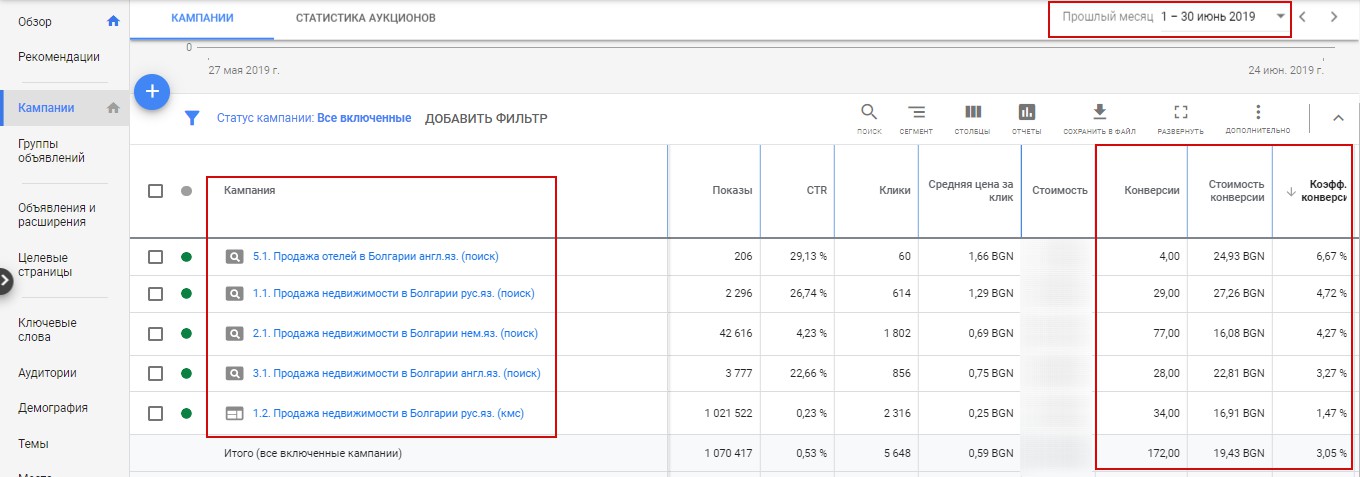Open Темы in the sidebar

pyautogui.click(x=34, y=444)
